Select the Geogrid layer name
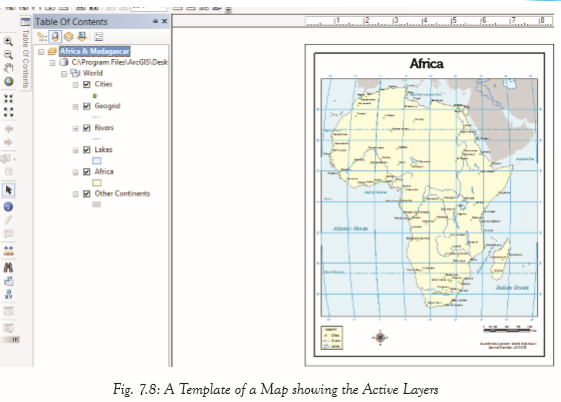 [107, 106]
